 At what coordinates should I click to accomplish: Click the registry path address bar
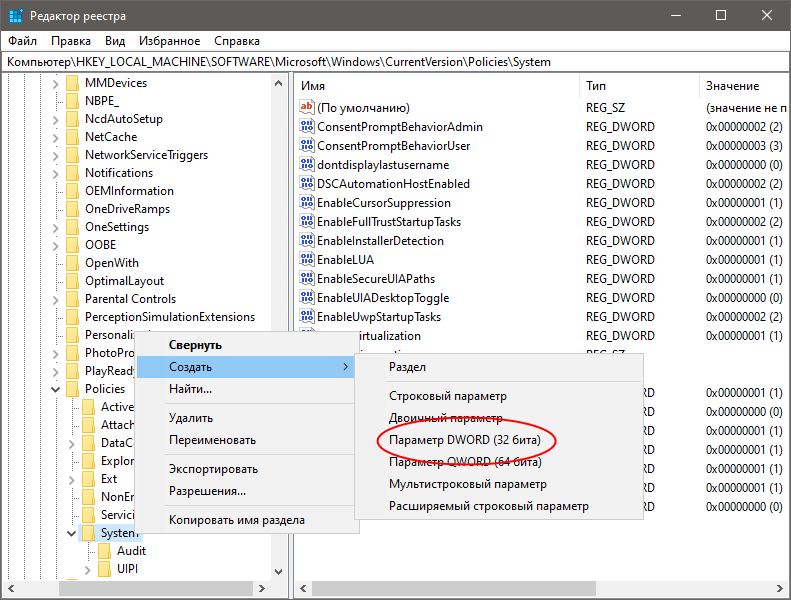395,62
